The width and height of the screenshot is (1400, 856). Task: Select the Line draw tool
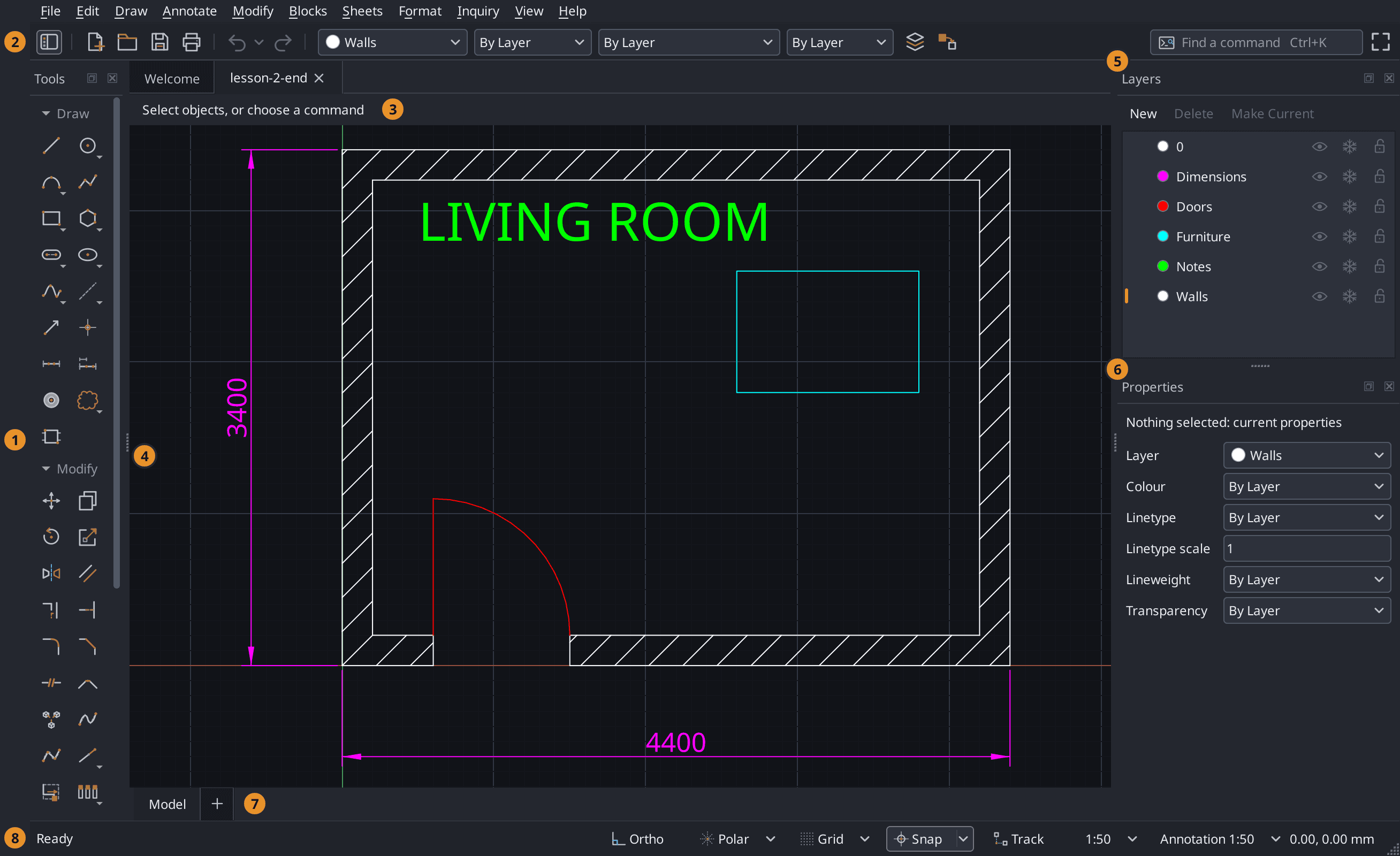tap(51, 146)
